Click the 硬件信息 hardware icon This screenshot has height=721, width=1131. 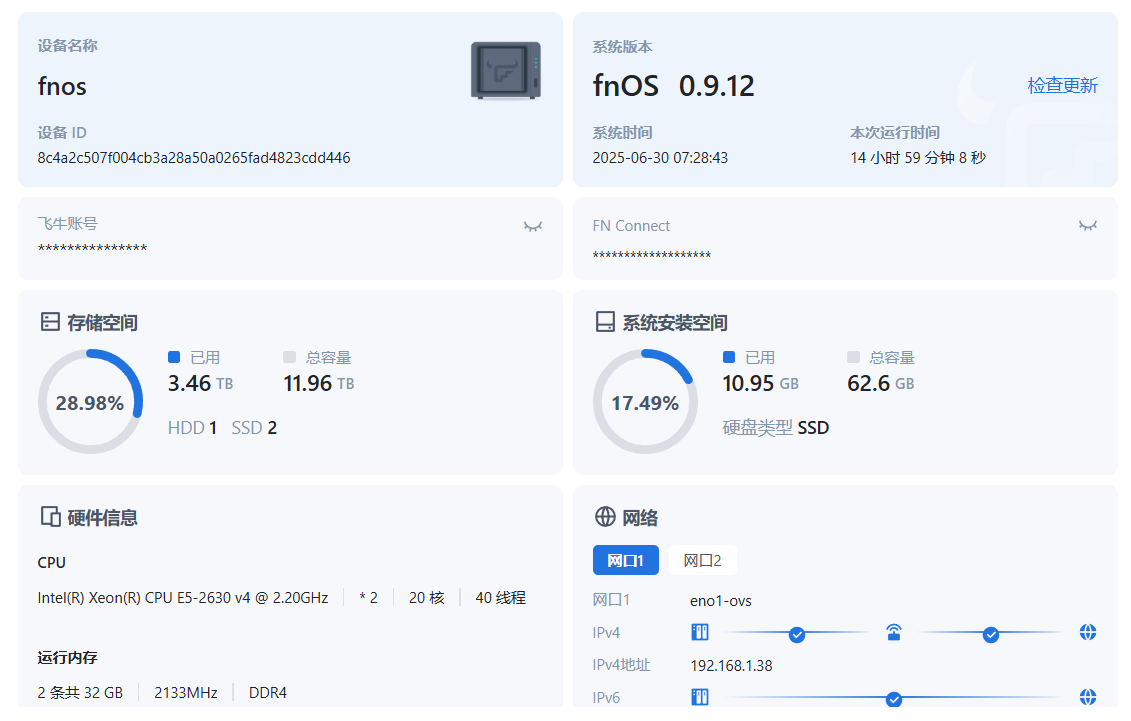tap(50, 516)
